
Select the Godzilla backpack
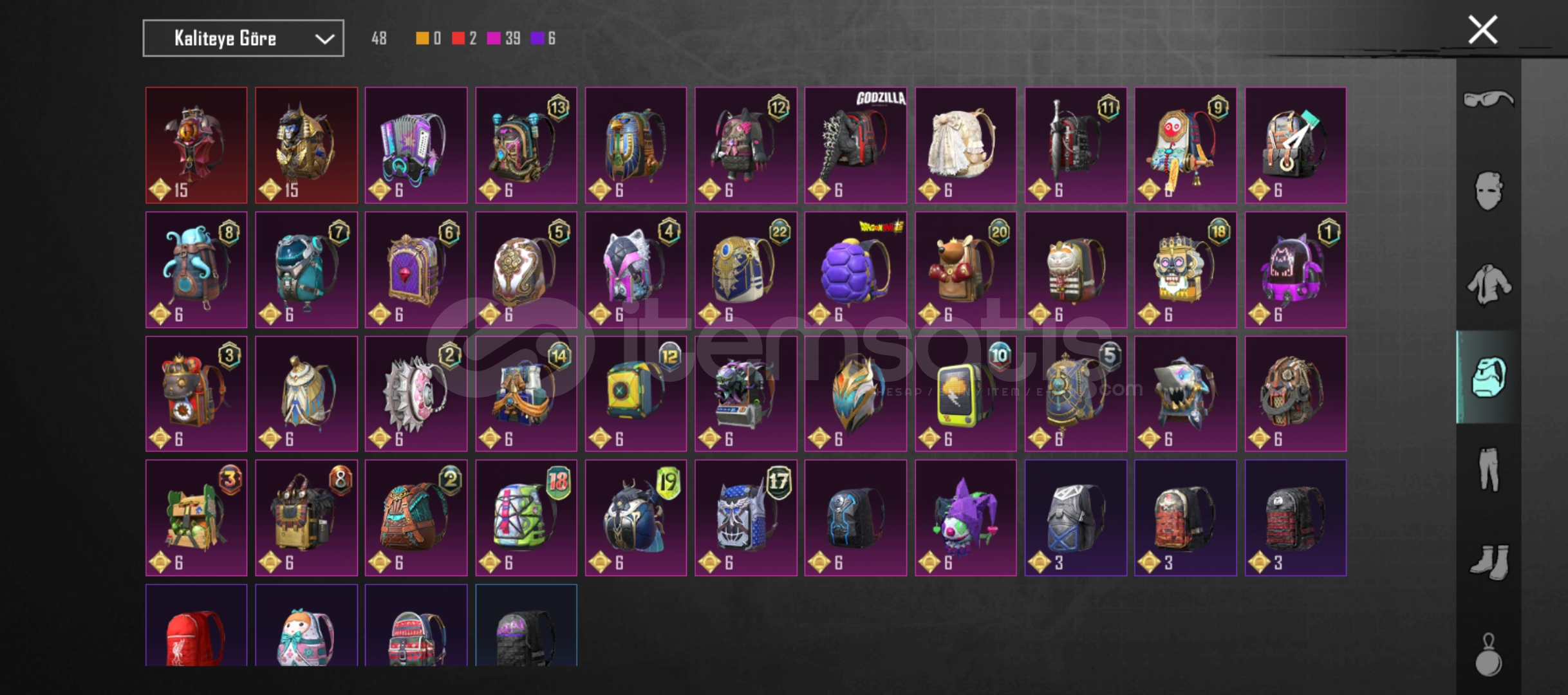coord(855,145)
